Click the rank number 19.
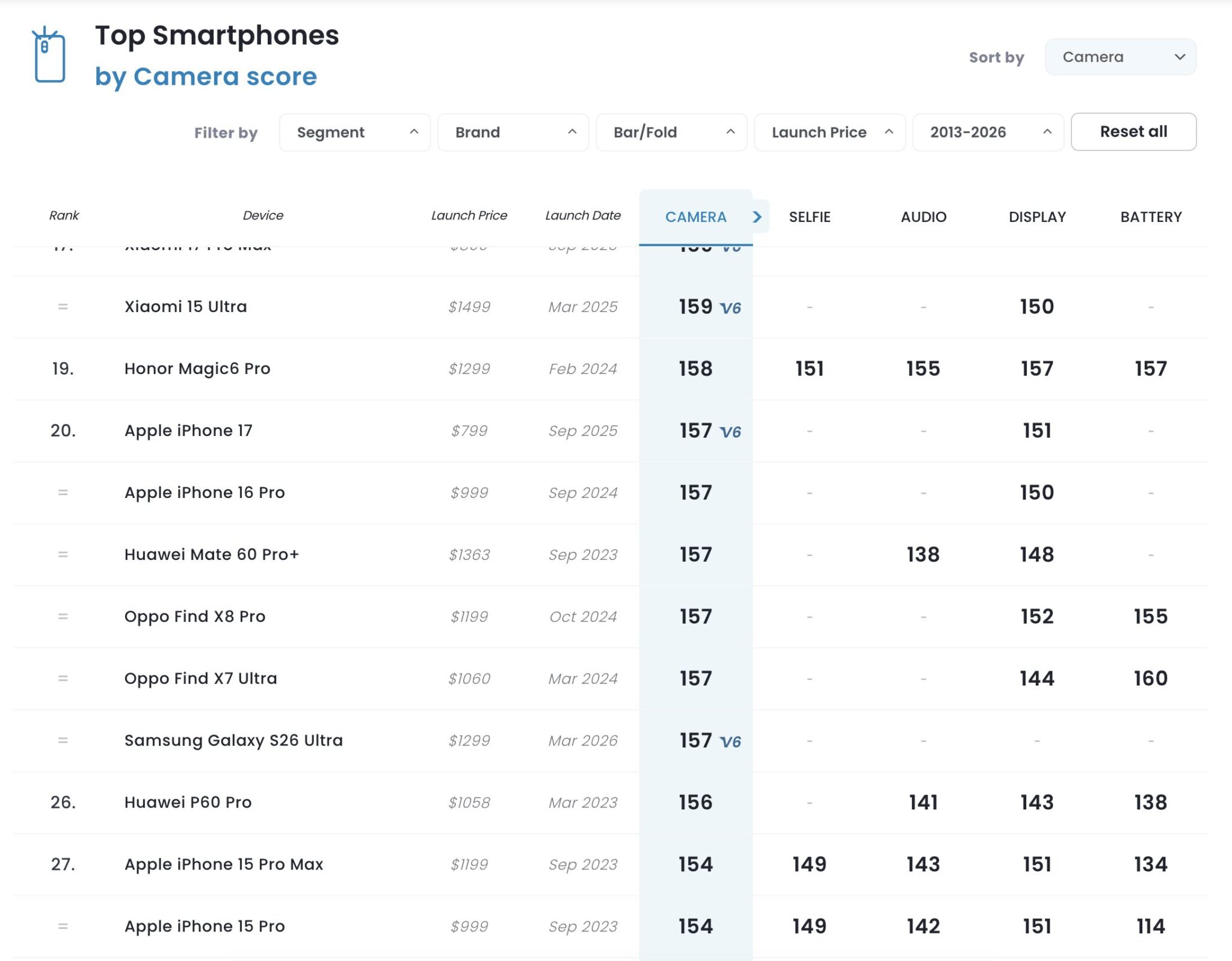The width and height of the screenshot is (1232, 961). 63,369
